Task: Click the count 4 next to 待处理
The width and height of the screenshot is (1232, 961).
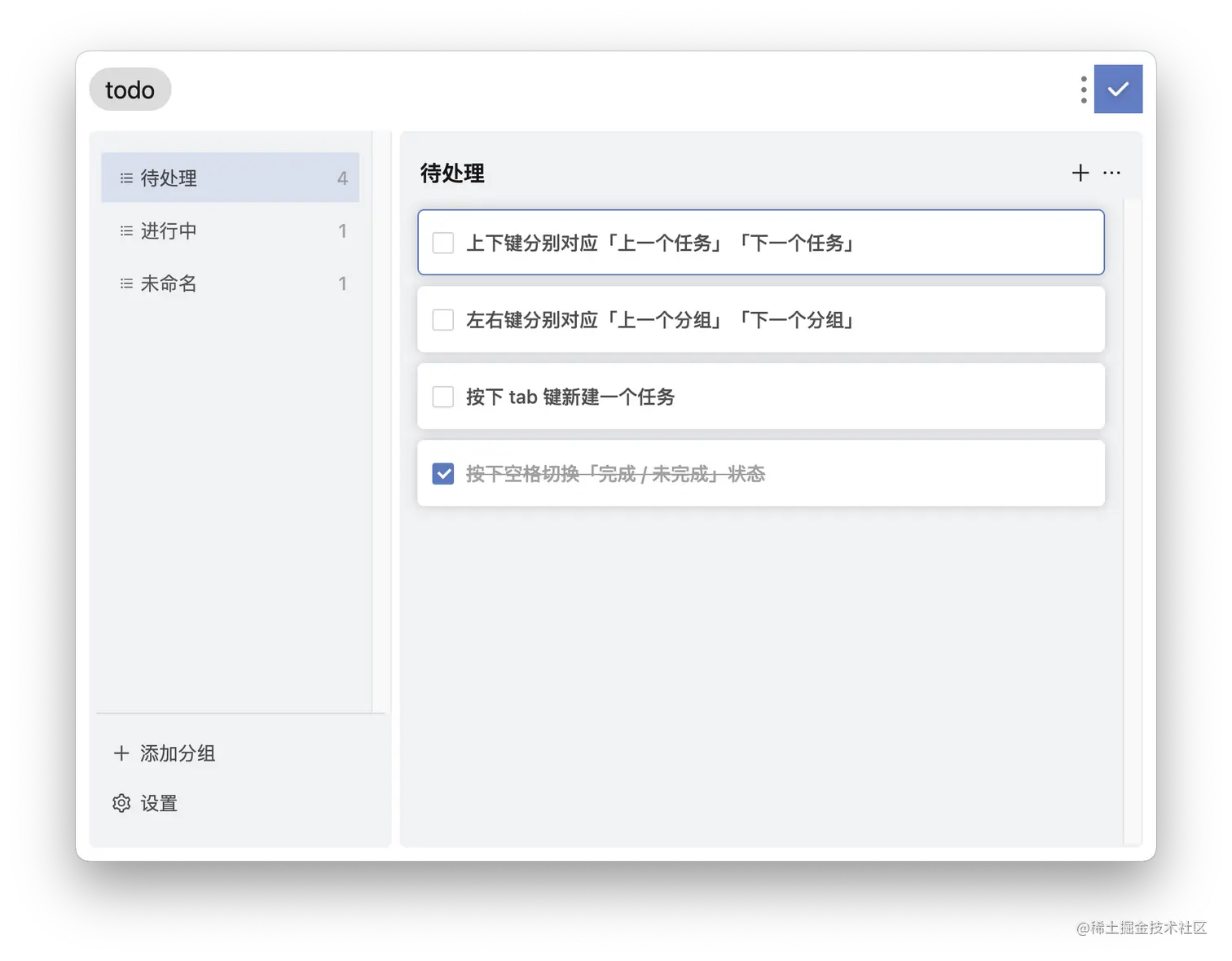Action: [342, 178]
